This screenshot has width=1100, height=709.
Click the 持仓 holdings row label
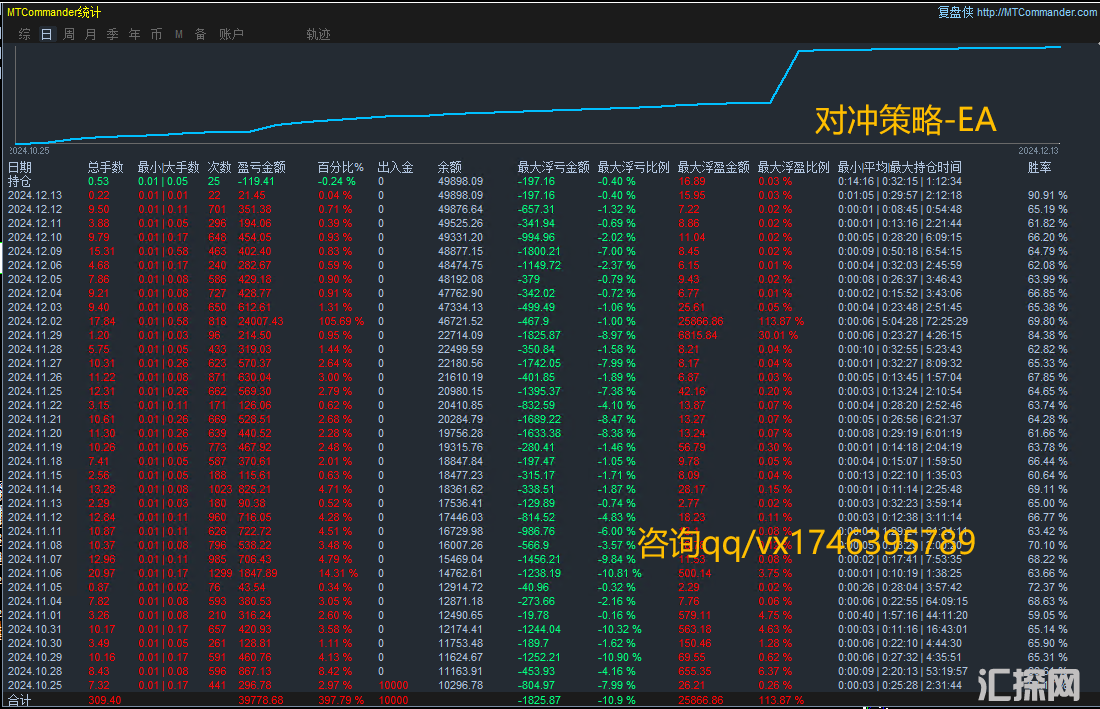coord(20,181)
